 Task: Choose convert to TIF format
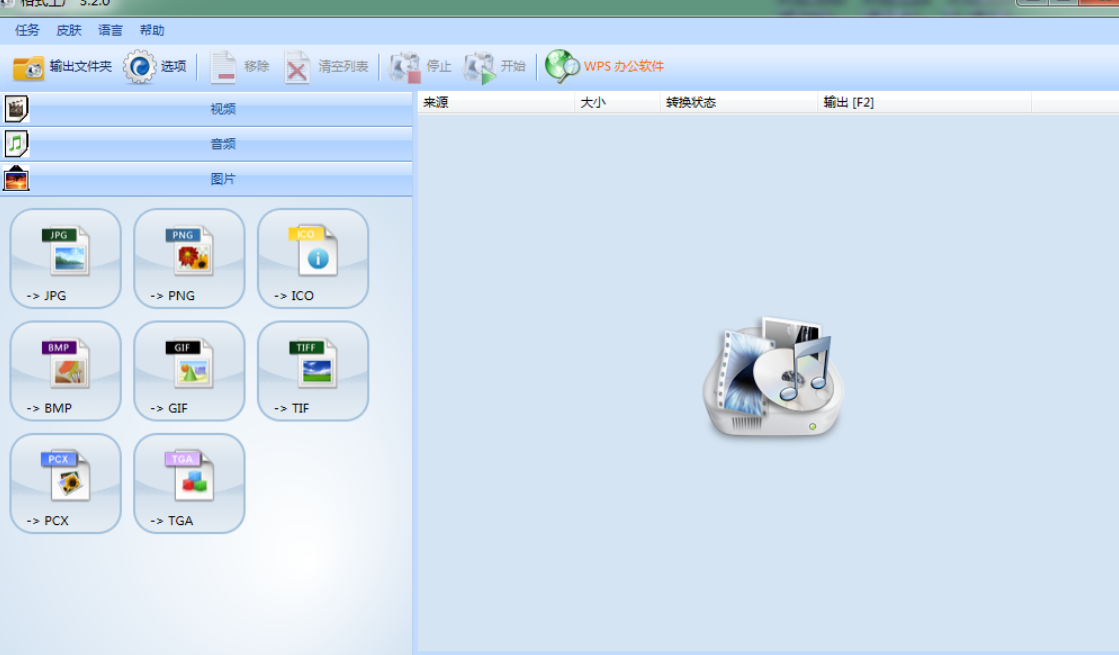313,371
